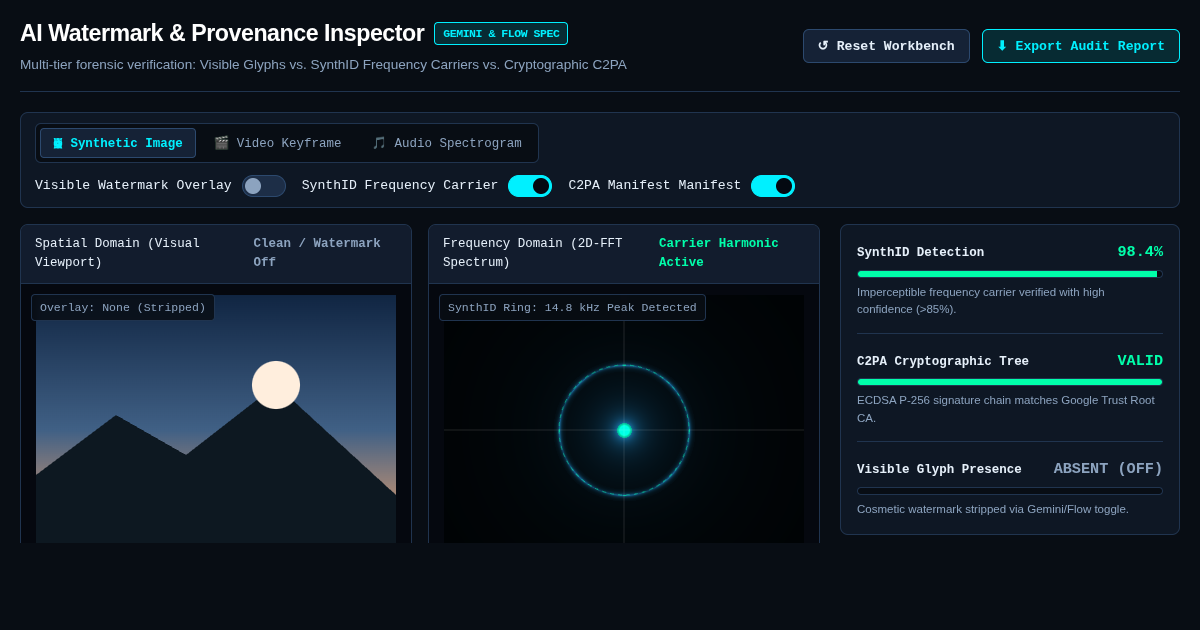Click the AI Watermark & Provenance Inspector title

point(222,33)
